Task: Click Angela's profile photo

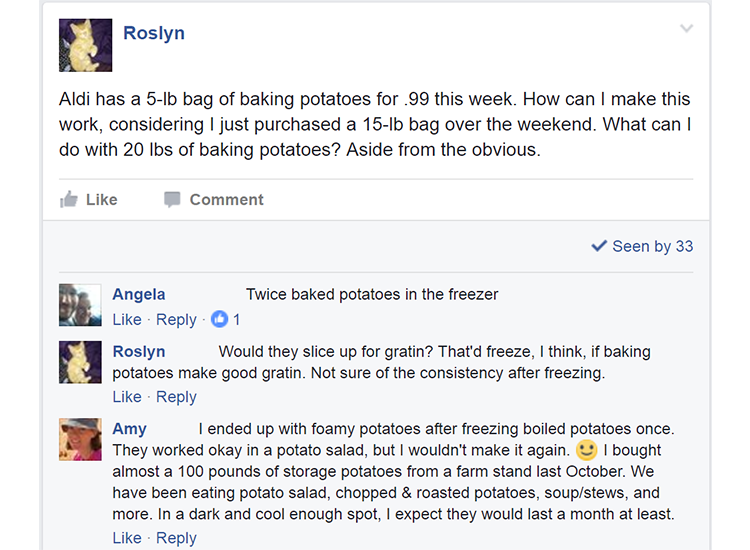Action: pos(80,305)
